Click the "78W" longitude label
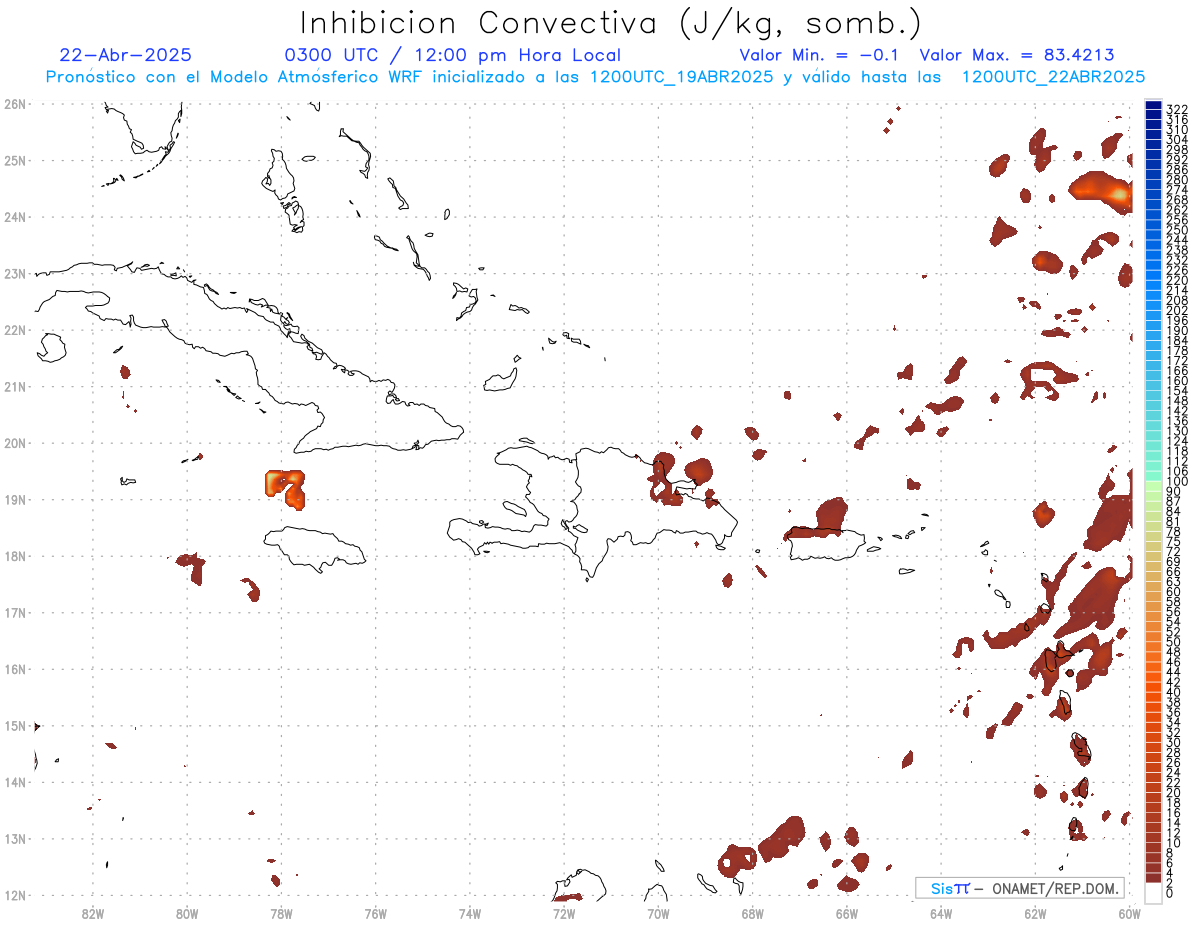 tap(281, 913)
